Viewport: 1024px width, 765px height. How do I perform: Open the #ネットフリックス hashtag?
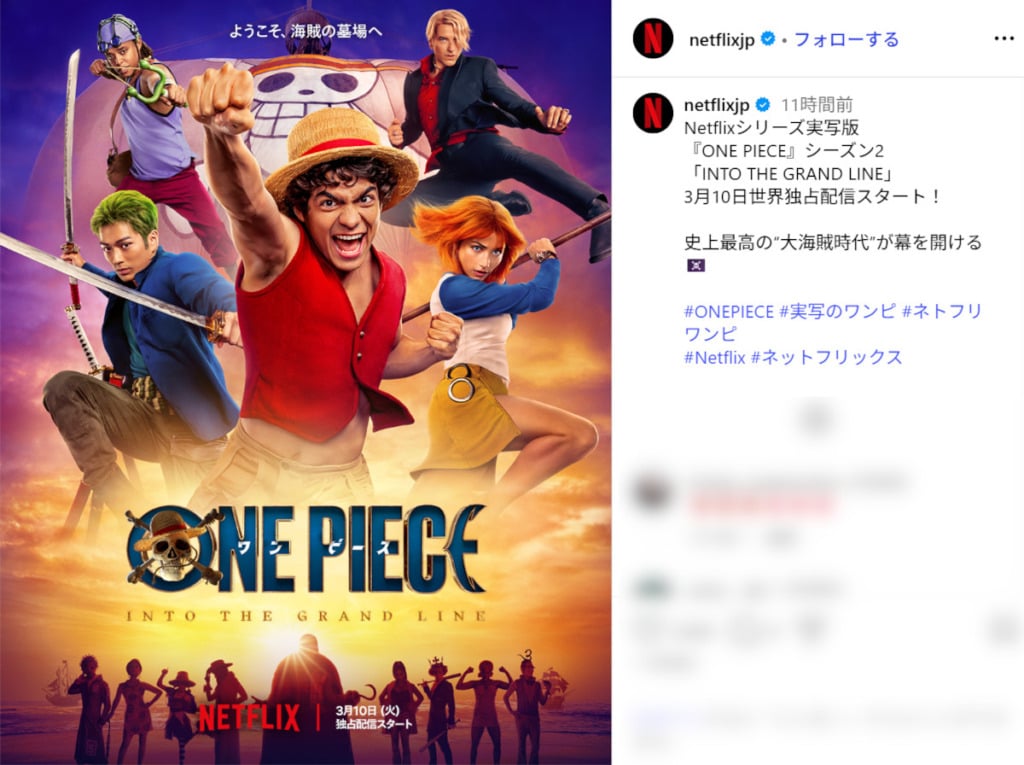tap(827, 357)
